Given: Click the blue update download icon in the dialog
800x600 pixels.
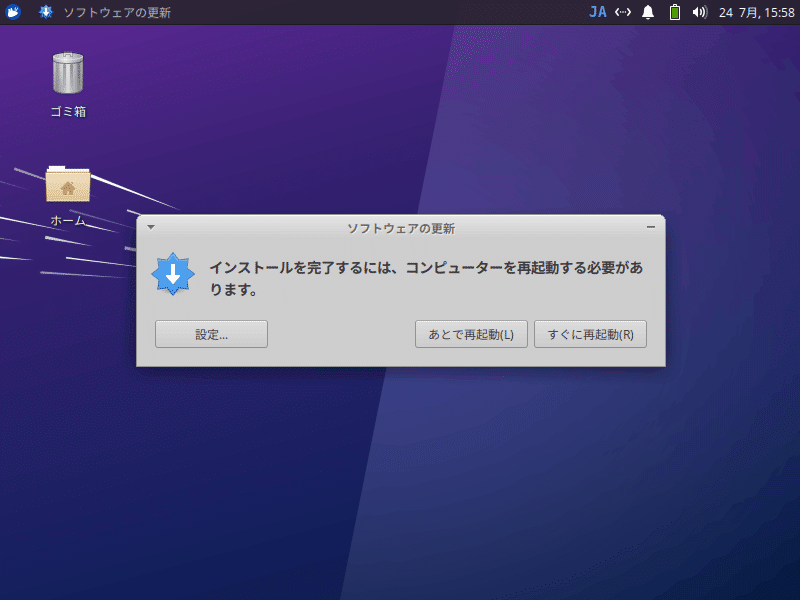Looking at the screenshot, I should click(x=173, y=274).
